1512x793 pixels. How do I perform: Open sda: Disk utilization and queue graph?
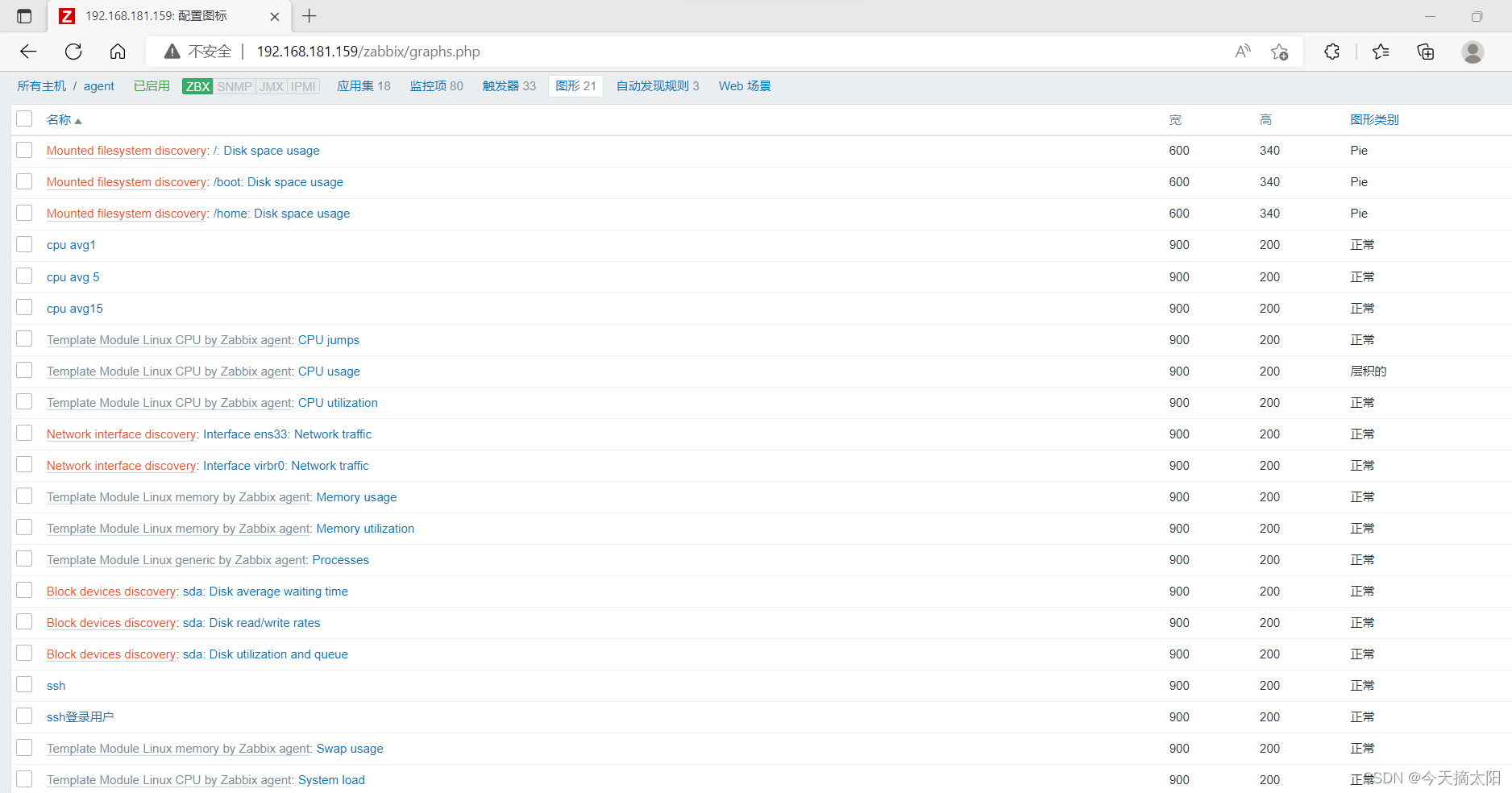coord(265,654)
